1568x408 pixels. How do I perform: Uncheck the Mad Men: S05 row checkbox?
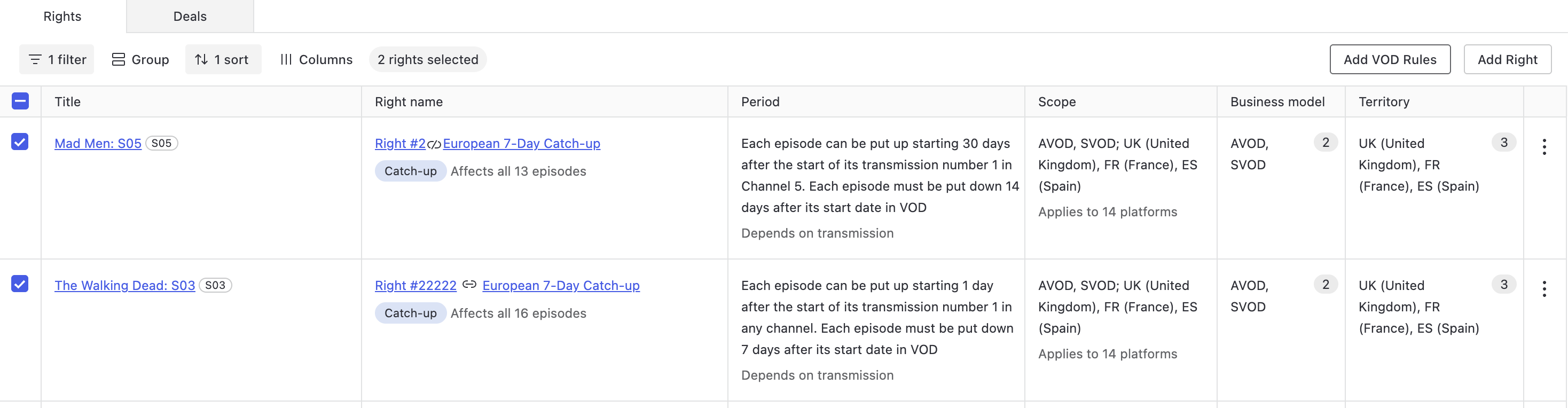20,142
